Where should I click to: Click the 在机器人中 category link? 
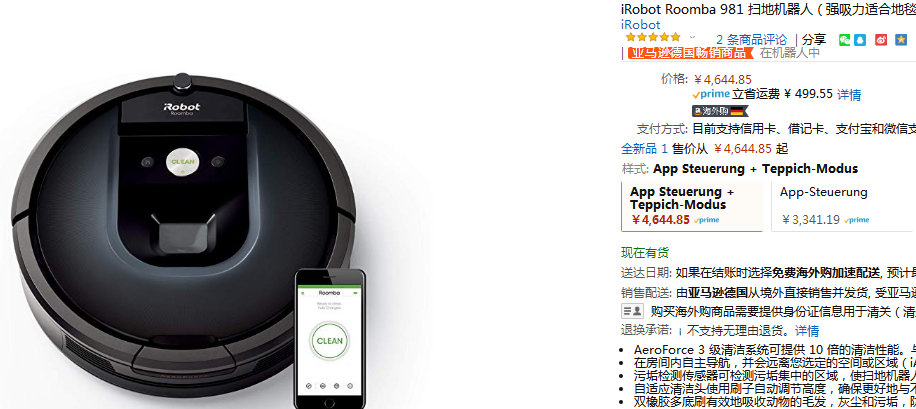pos(789,53)
